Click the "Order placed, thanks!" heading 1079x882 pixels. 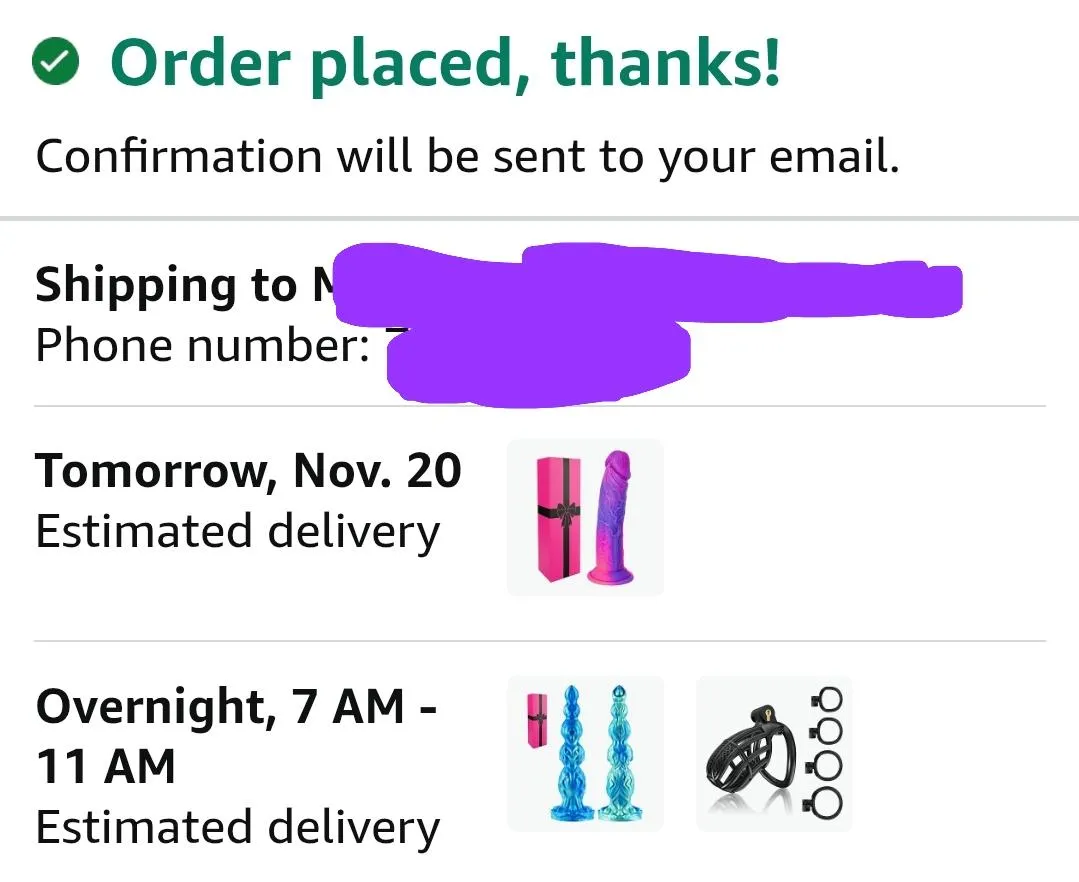coord(445,63)
